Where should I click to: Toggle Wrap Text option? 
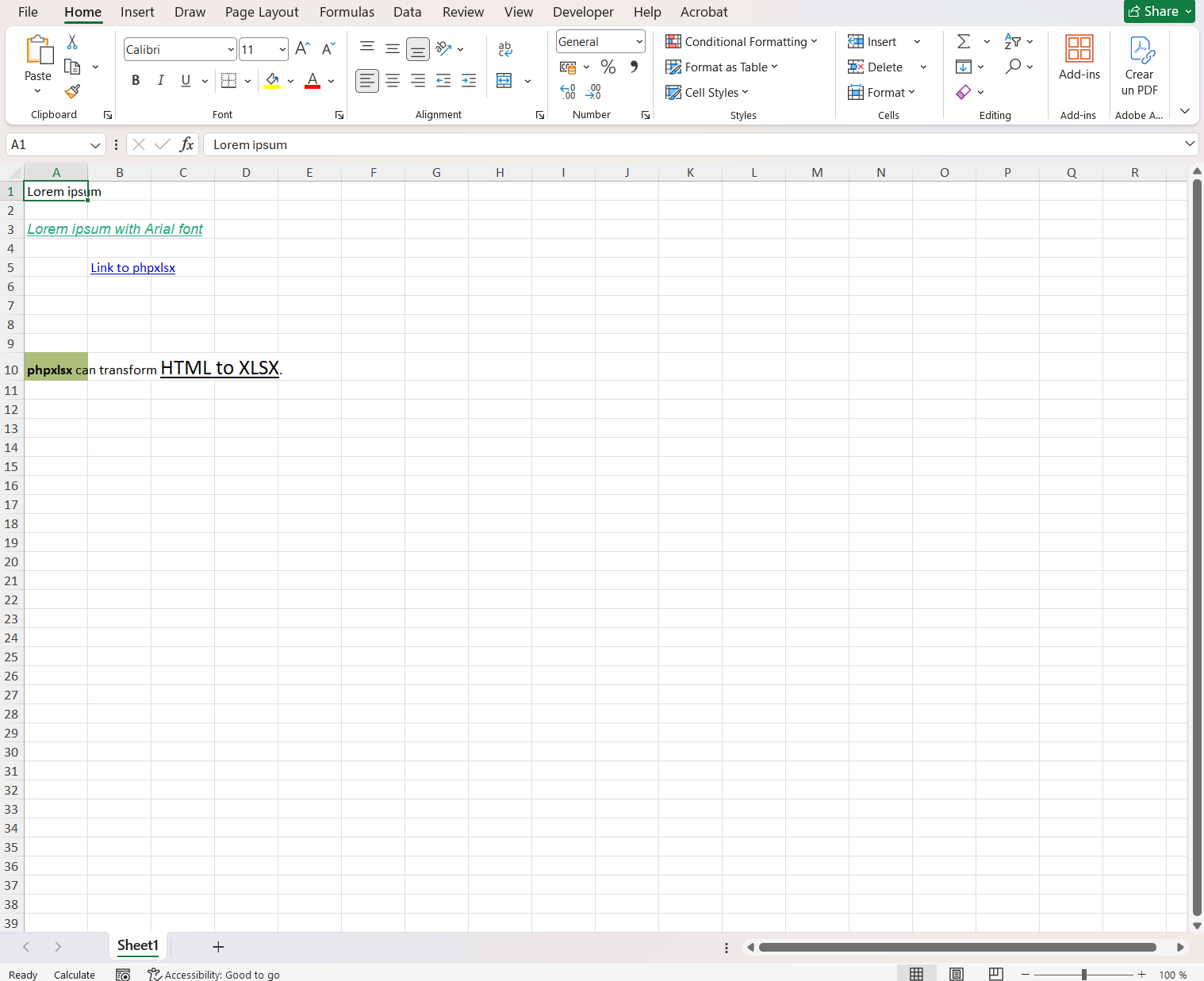505,49
